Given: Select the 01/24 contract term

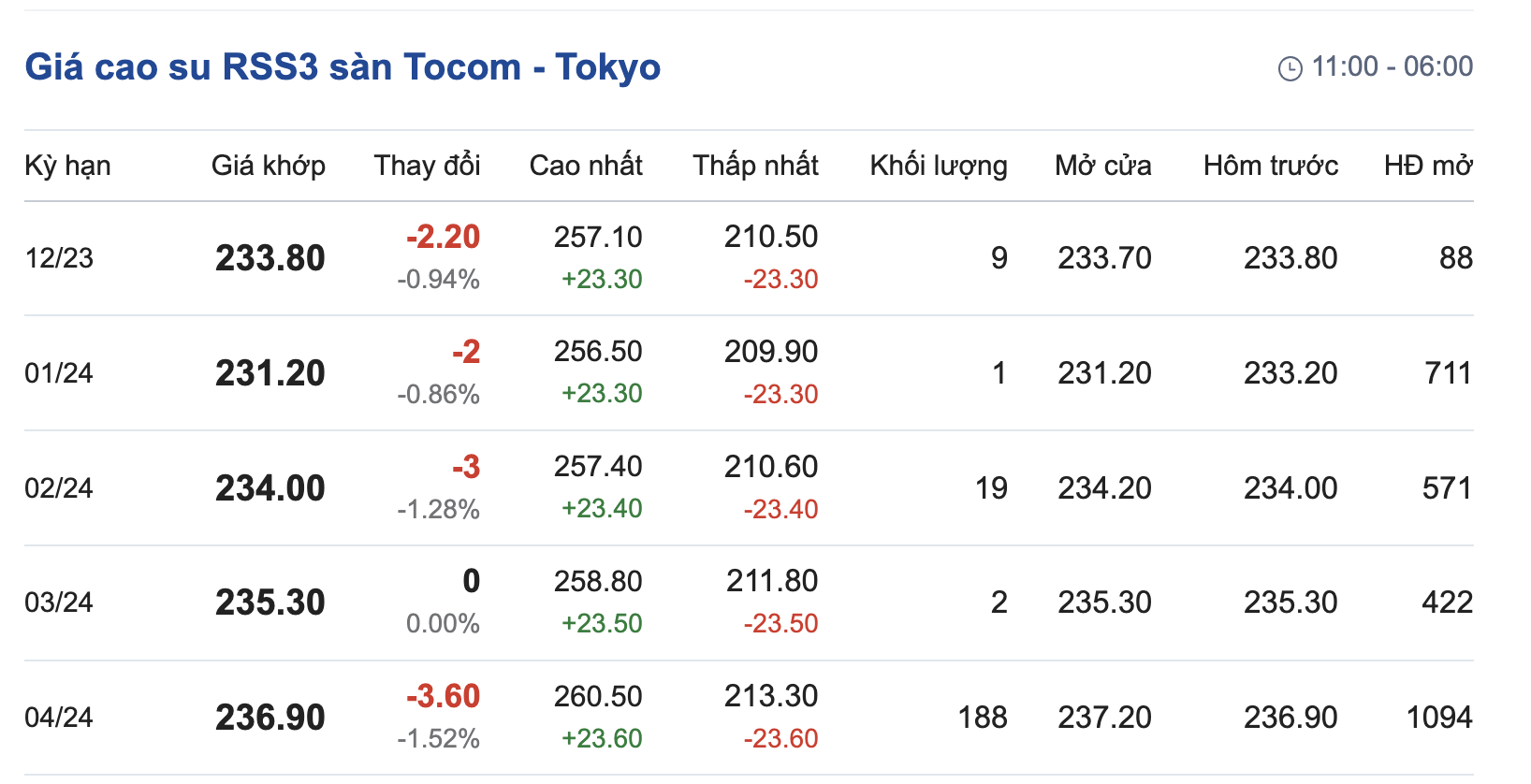Looking at the screenshot, I should pyautogui.click(x=59, y=373).
